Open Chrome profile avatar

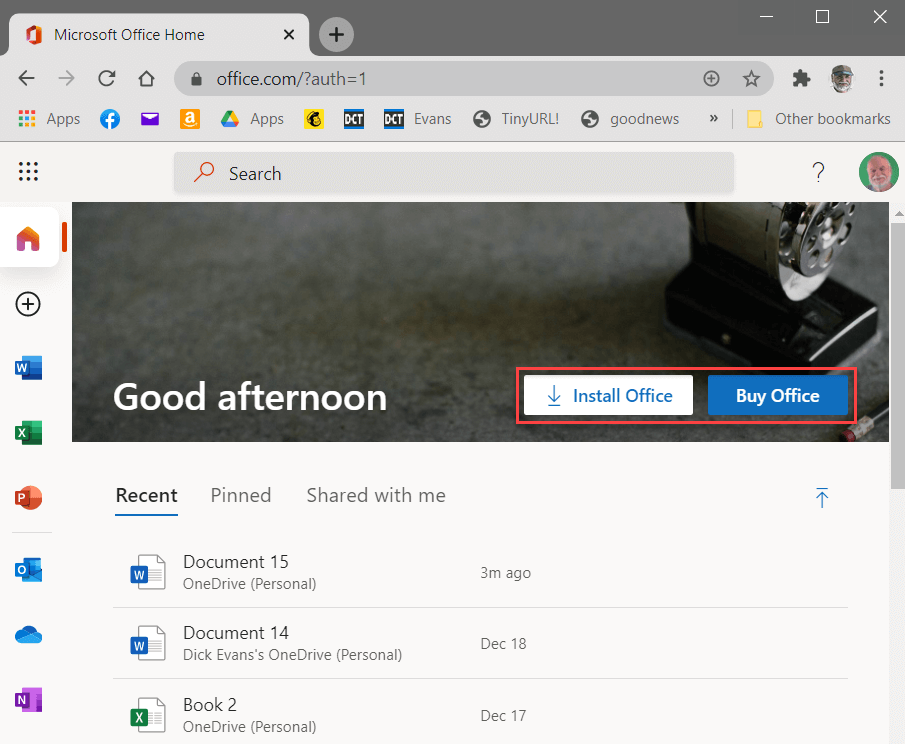click(842, 78)
